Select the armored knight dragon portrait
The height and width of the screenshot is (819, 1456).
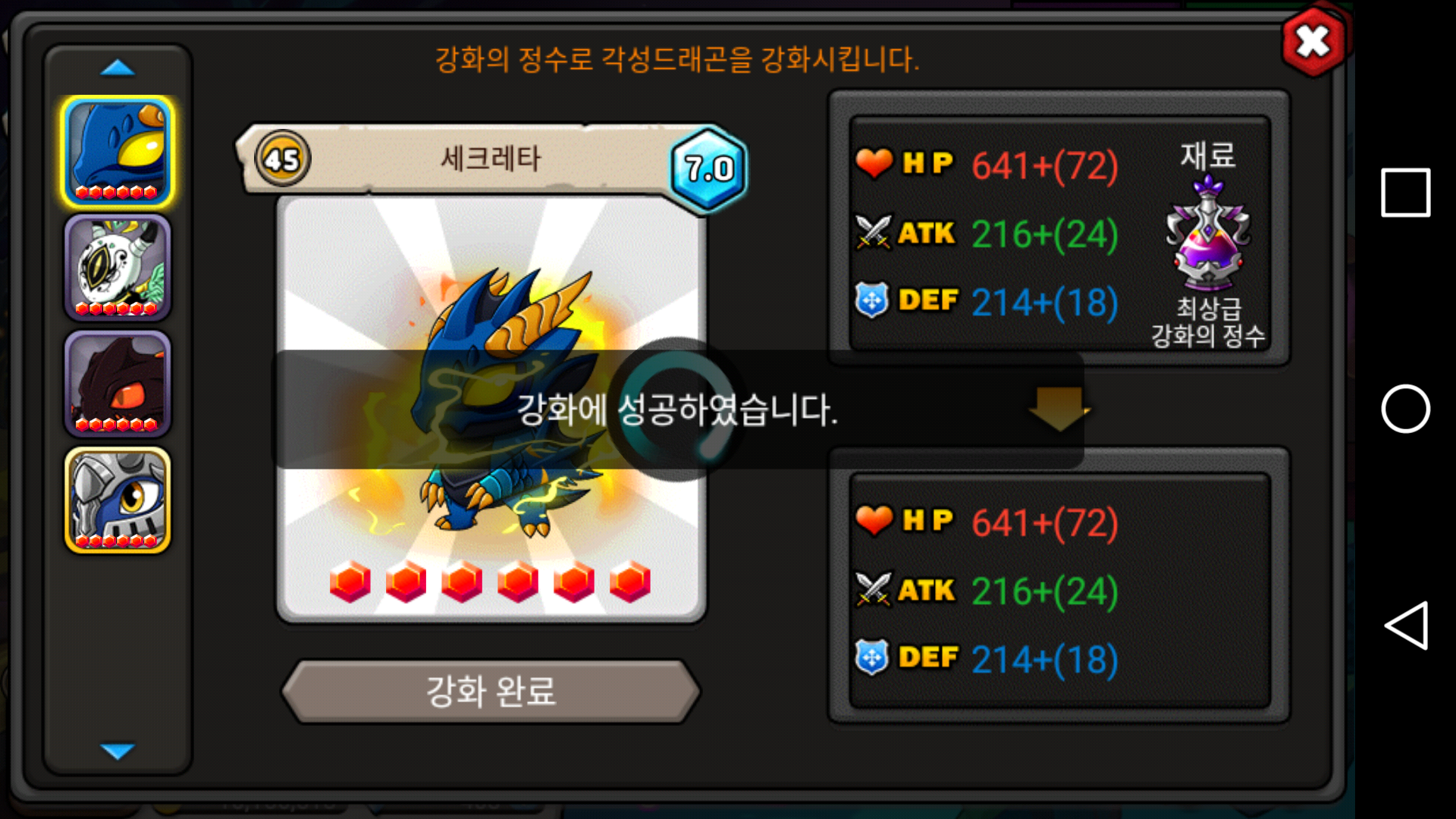tap(118, 500)
